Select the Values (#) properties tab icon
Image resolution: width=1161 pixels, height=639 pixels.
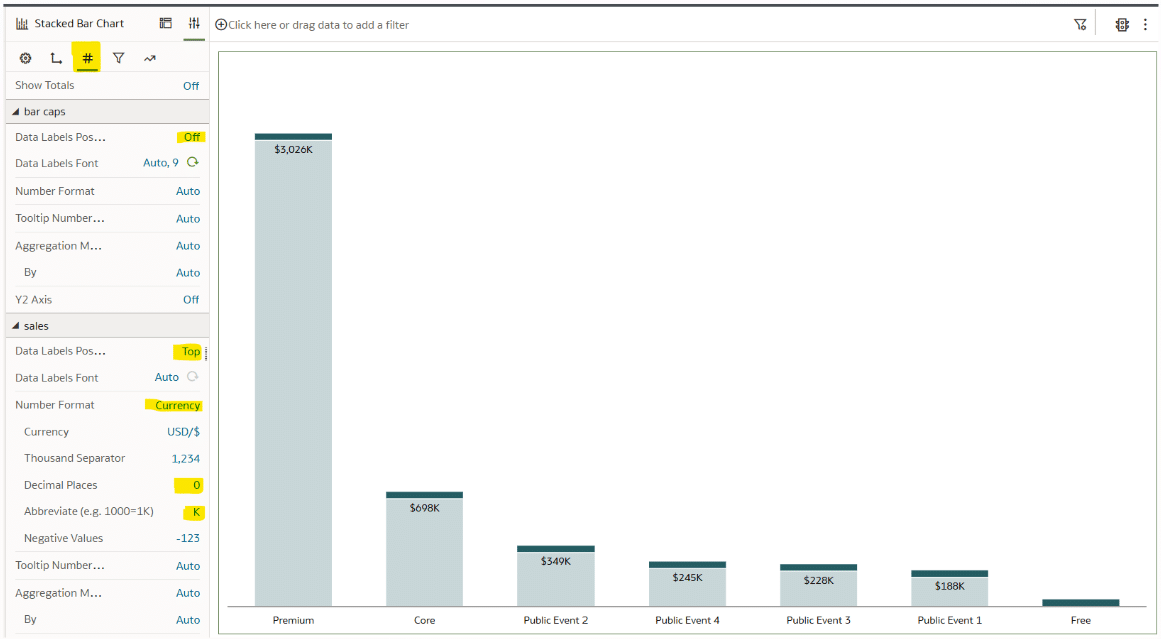click(87, 57)
